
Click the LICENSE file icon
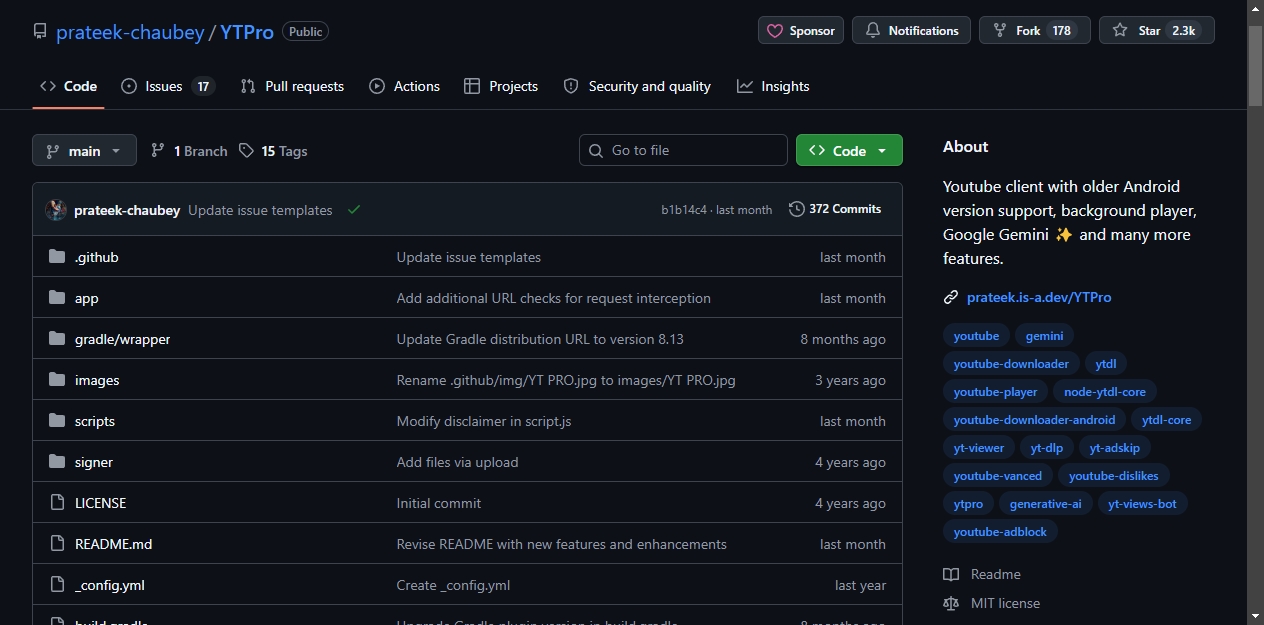pos(57,503)
